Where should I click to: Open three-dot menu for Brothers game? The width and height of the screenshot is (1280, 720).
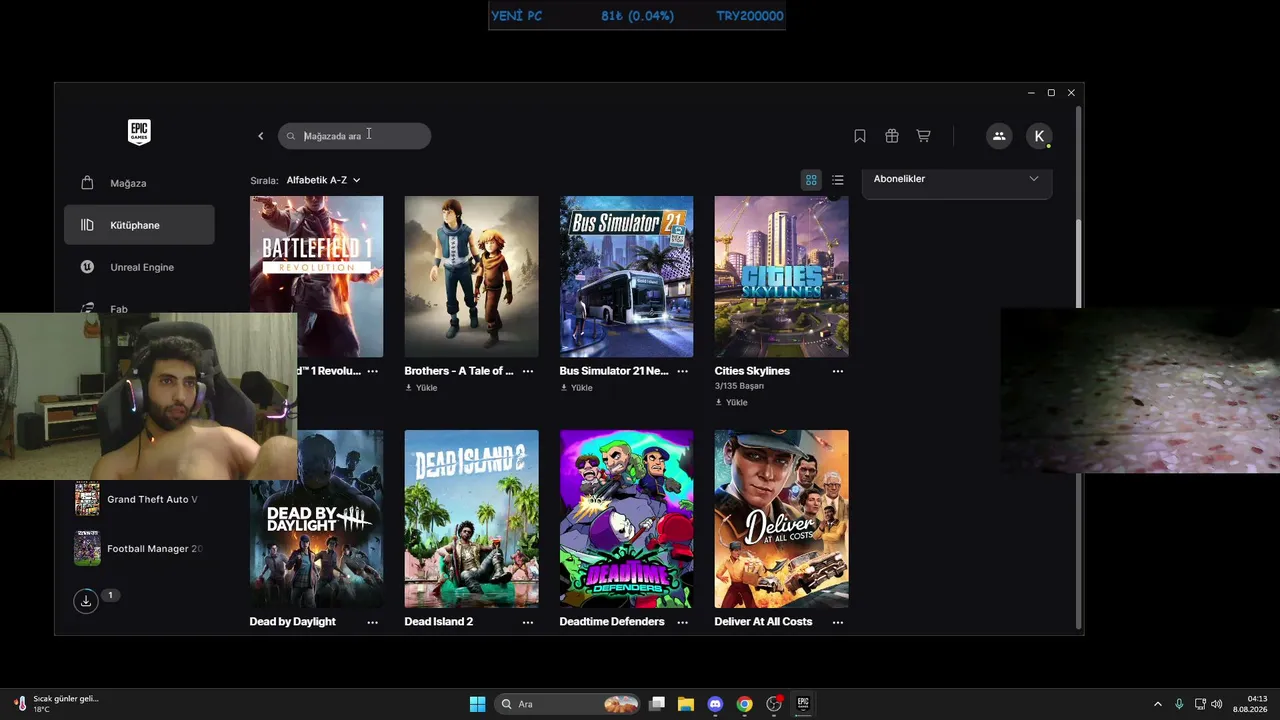528,371
